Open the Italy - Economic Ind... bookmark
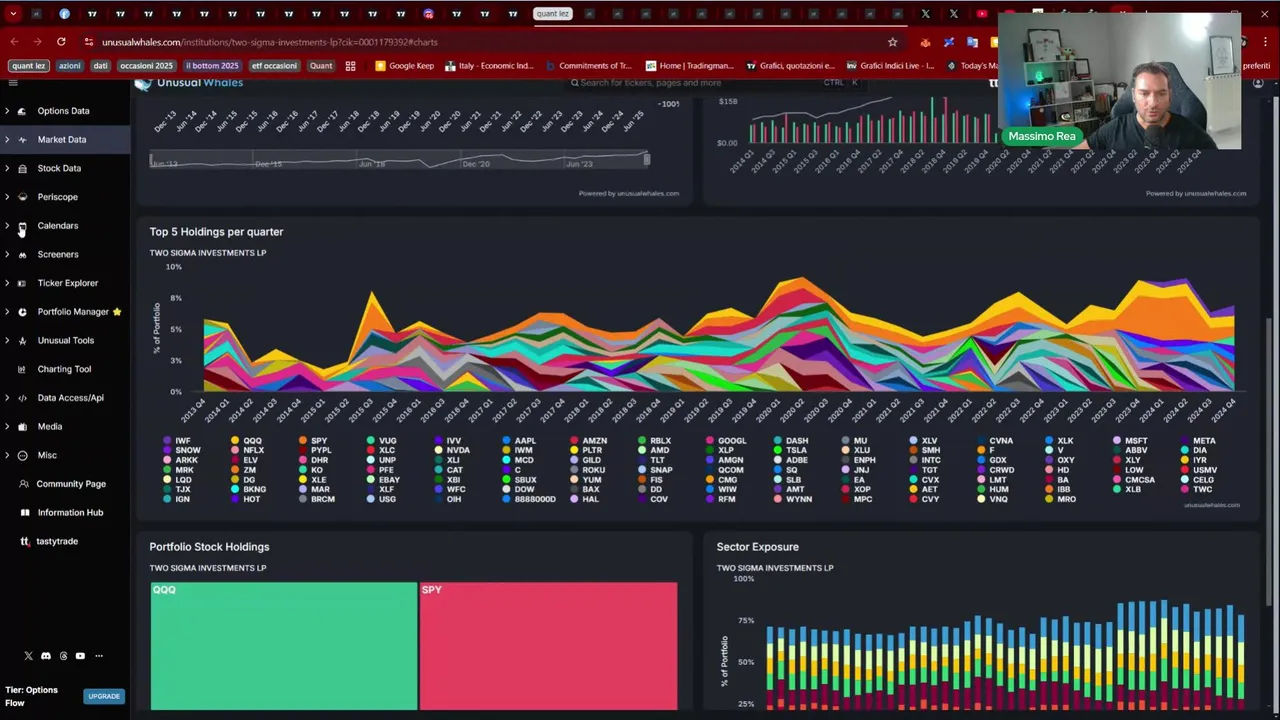Screen dimensions: 1280x720 pos(489,66)
